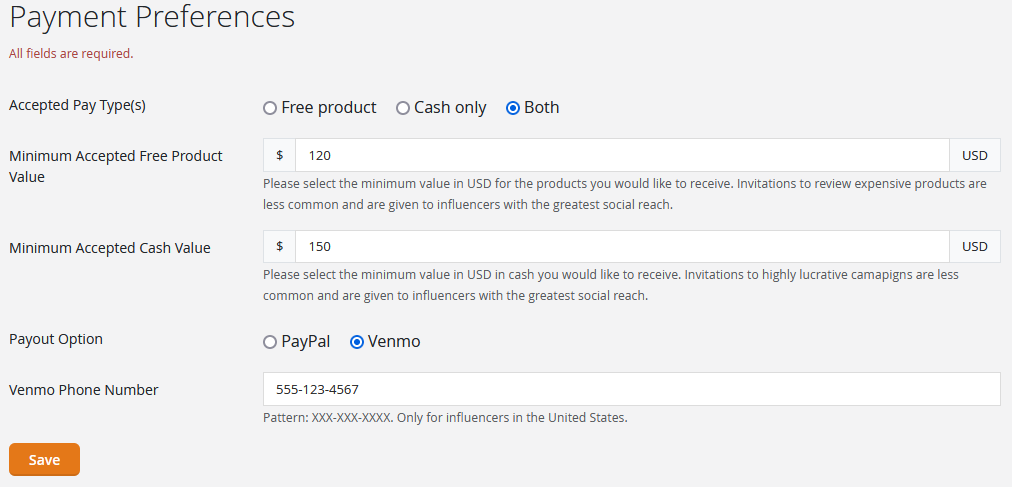Viewport: 1012px width, 487px height.
Task: Select Both as accepted pay type
Action: point(513,108)
